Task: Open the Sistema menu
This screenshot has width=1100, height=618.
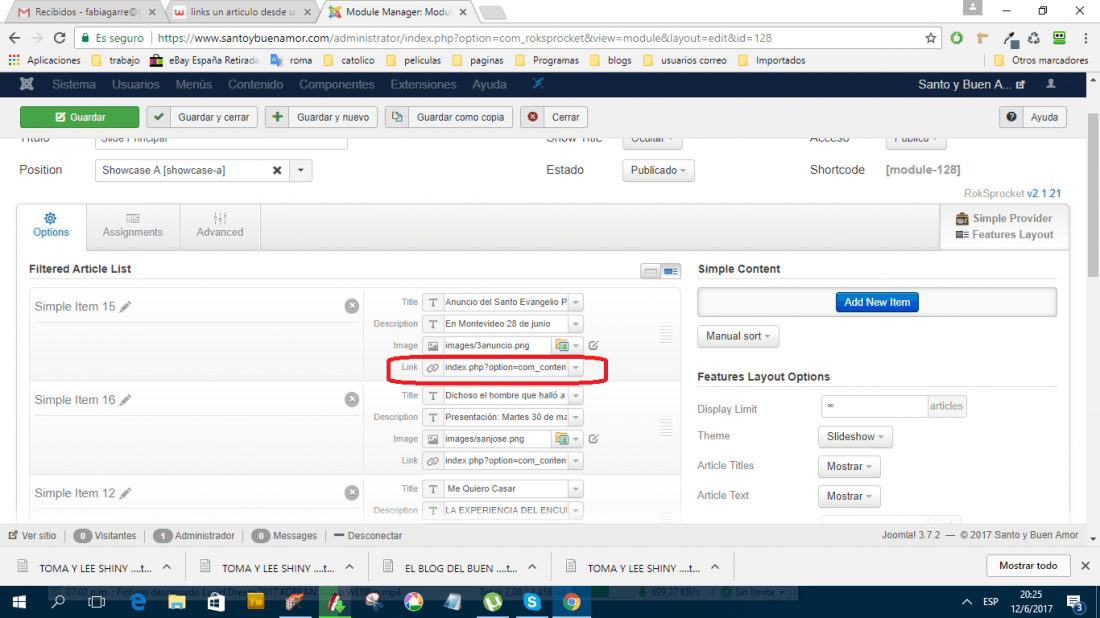Action: point(74,84)
